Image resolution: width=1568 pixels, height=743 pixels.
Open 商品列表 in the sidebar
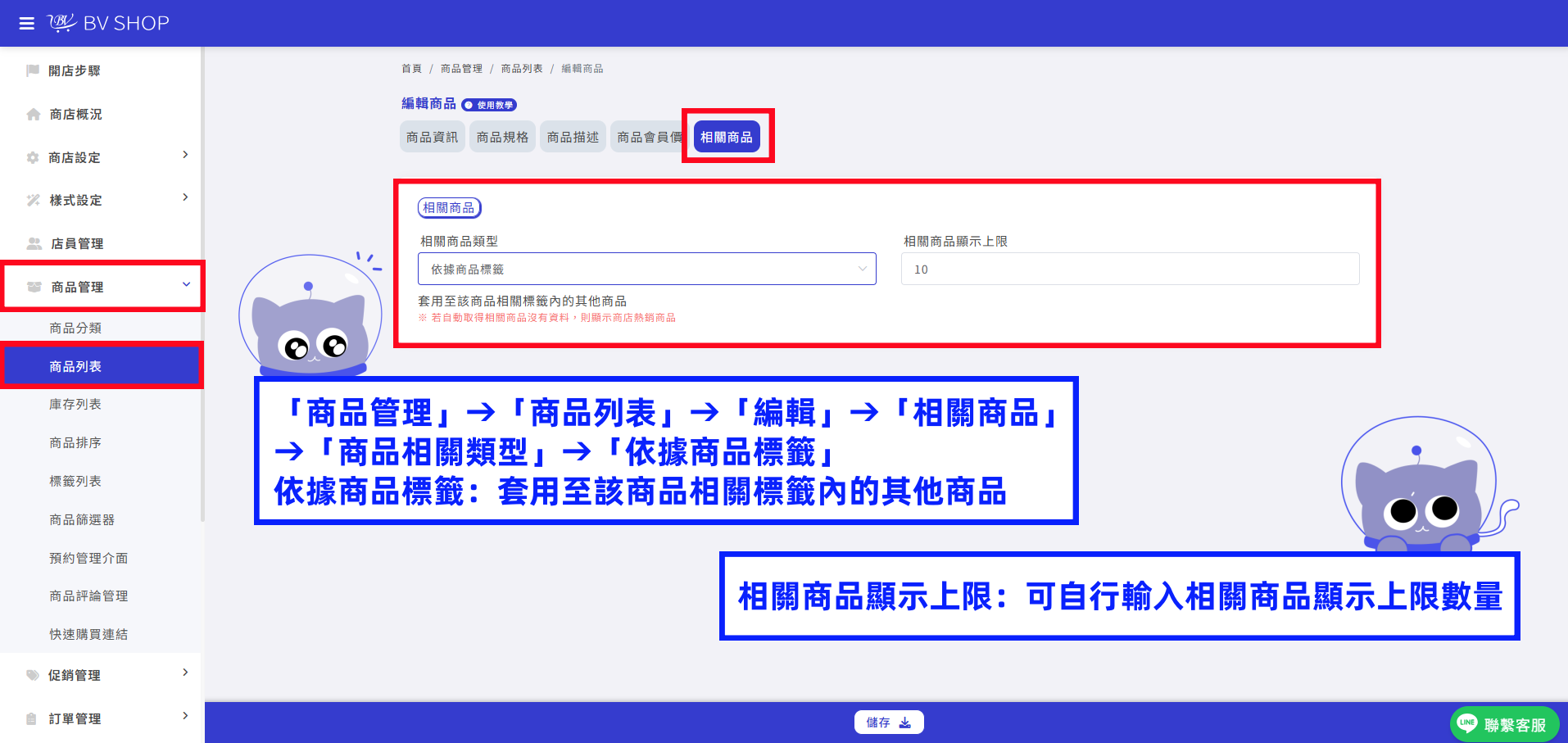click(101, 366)
